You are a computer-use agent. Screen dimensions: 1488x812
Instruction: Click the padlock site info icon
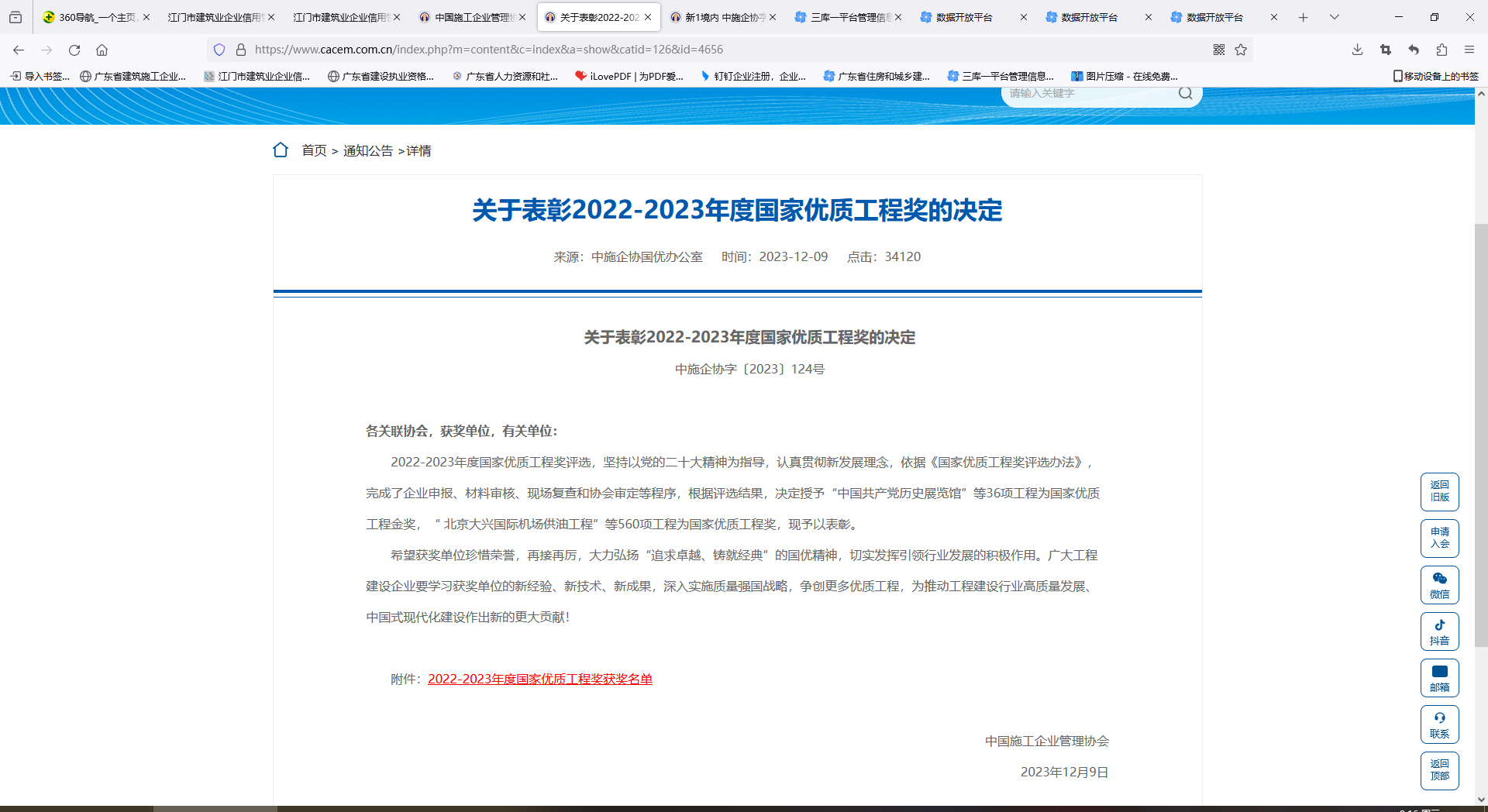click(241, 50)
